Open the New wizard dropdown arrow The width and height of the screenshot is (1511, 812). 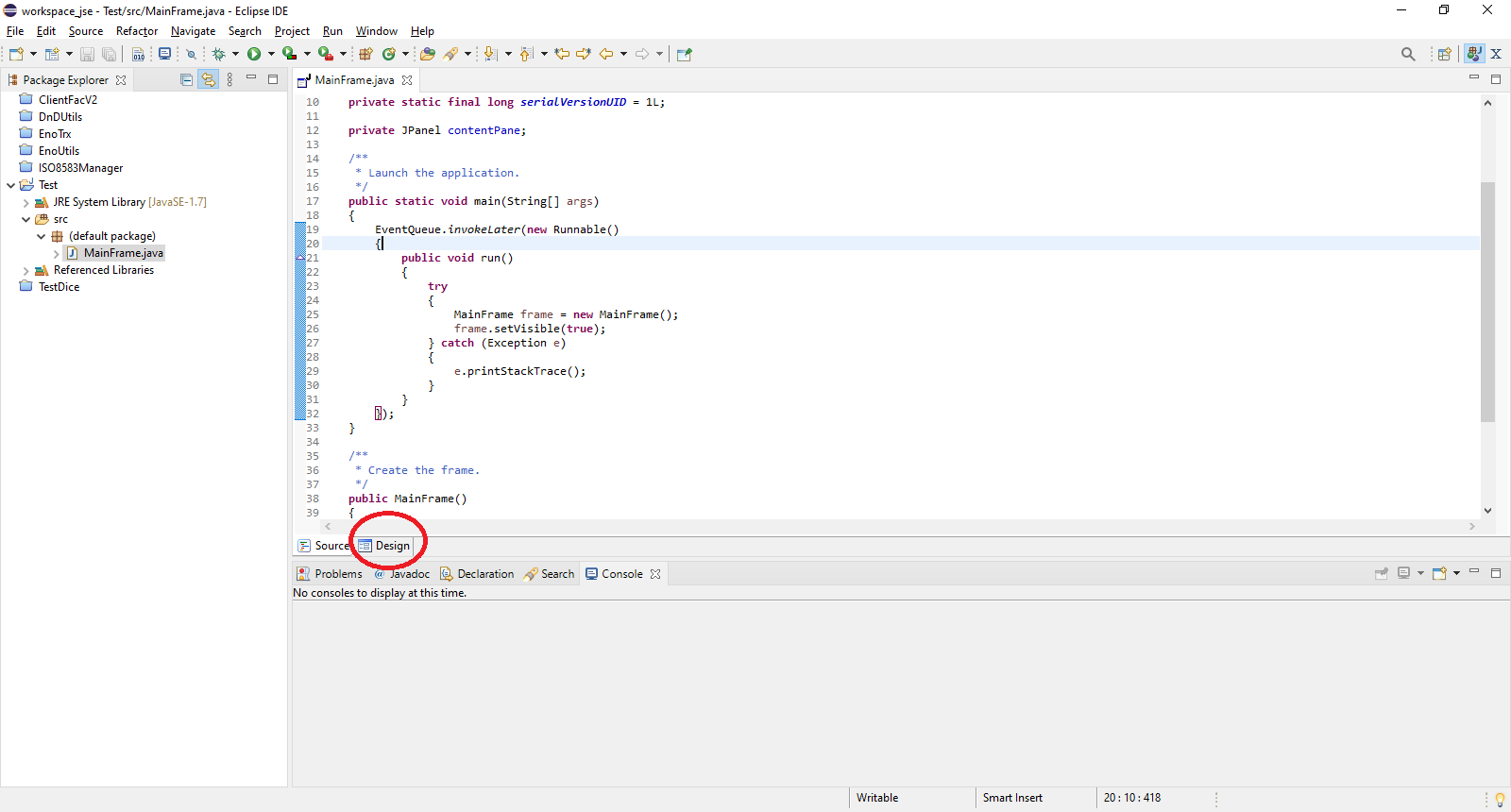pos(33,54)
